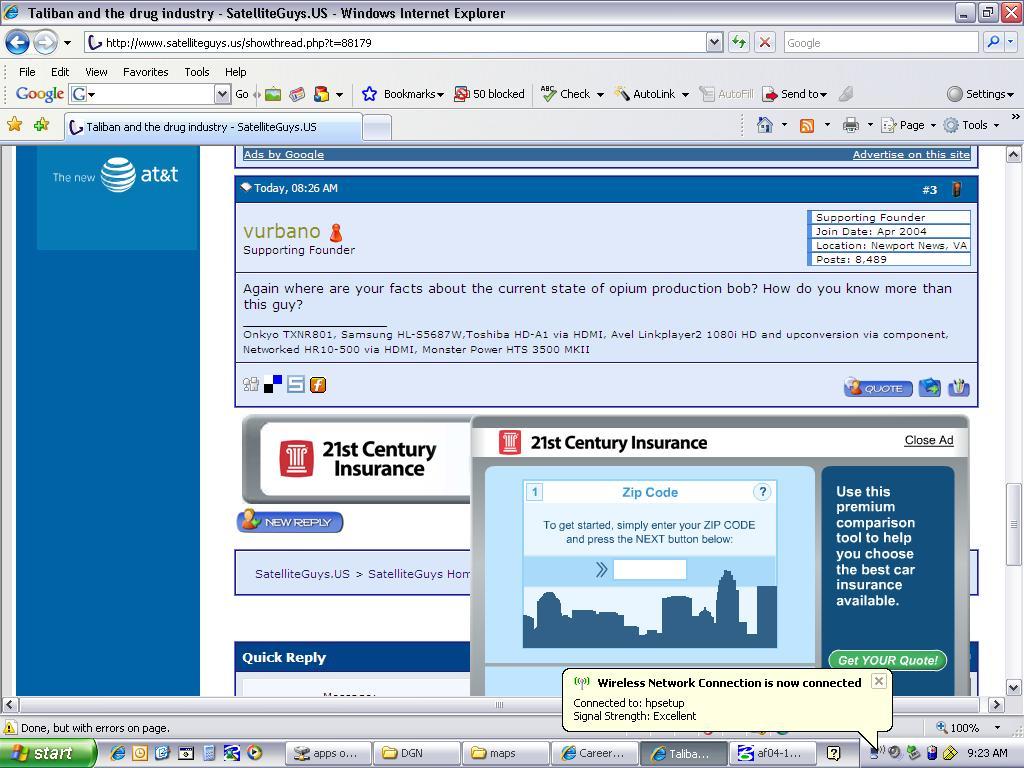Toggle the 50 blocked popup blocker
Viewport: 1024px width, 768px height.
pyautogui.click(x=489, y=94)
